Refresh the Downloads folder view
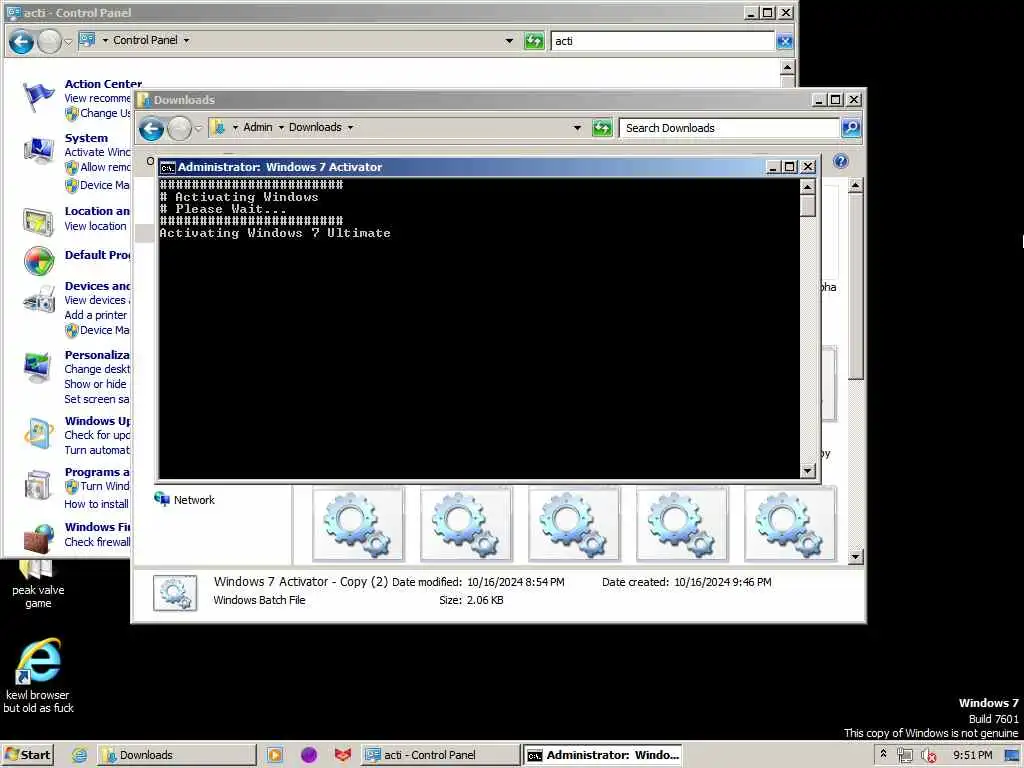The image size is (1024, 768). point(601,128)
